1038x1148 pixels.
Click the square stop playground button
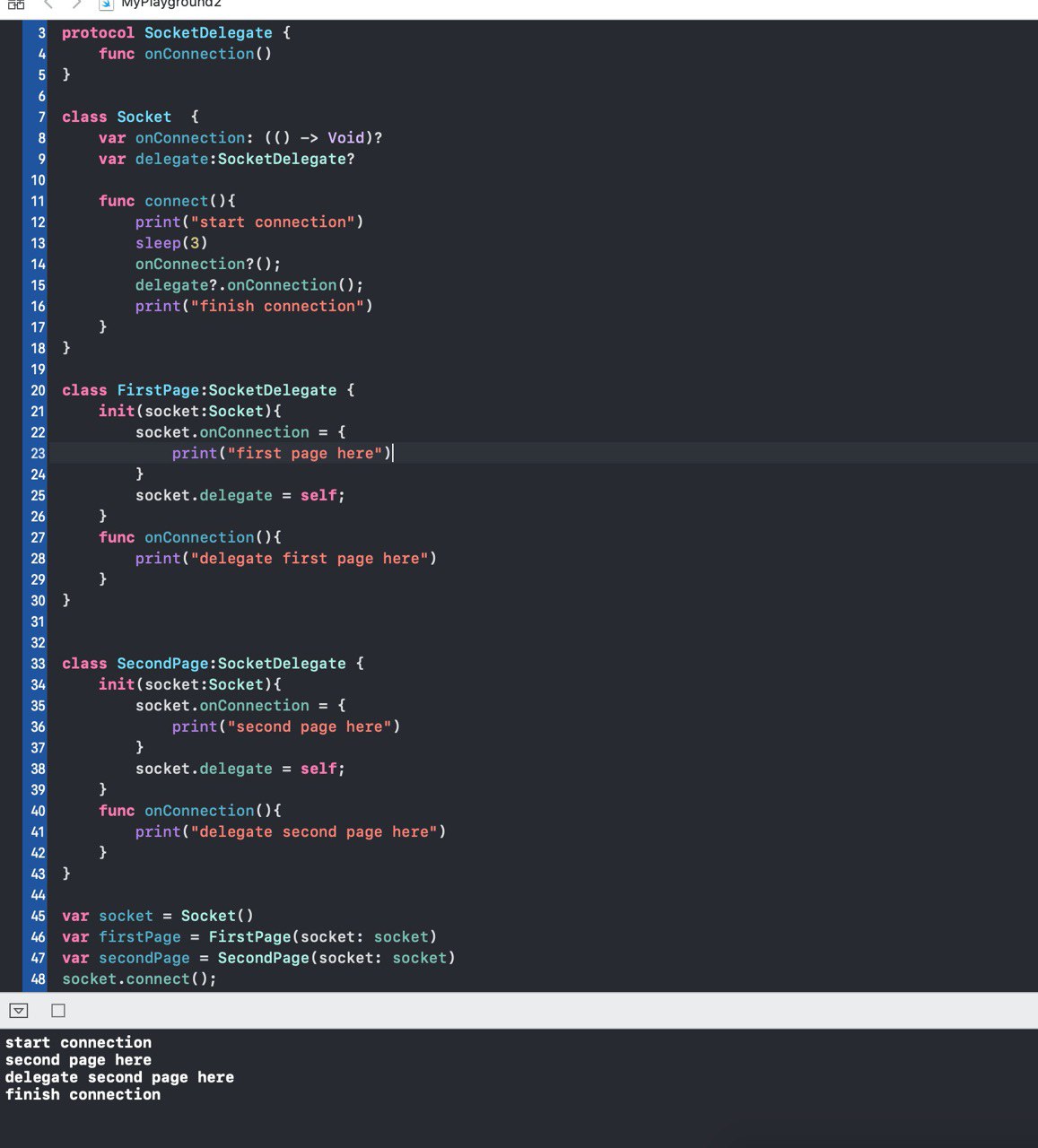[x=58, y=1011]
